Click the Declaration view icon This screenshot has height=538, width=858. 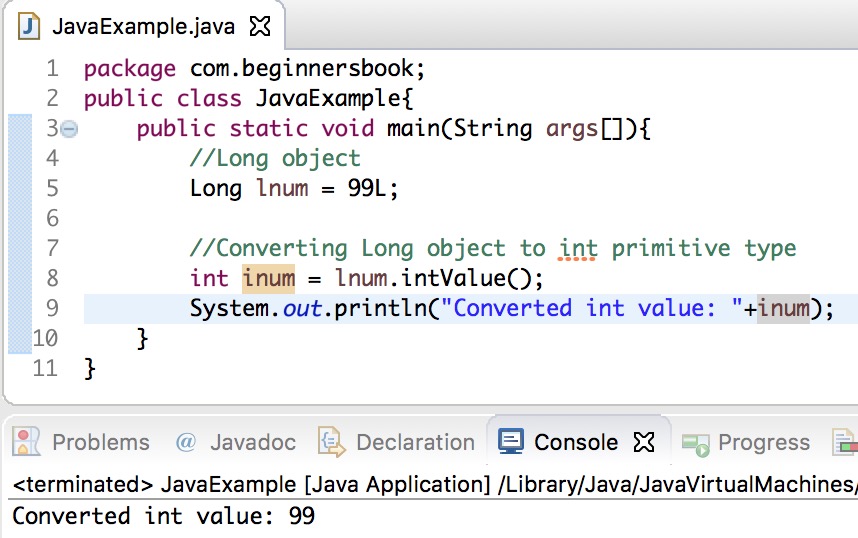click(332, 442)
